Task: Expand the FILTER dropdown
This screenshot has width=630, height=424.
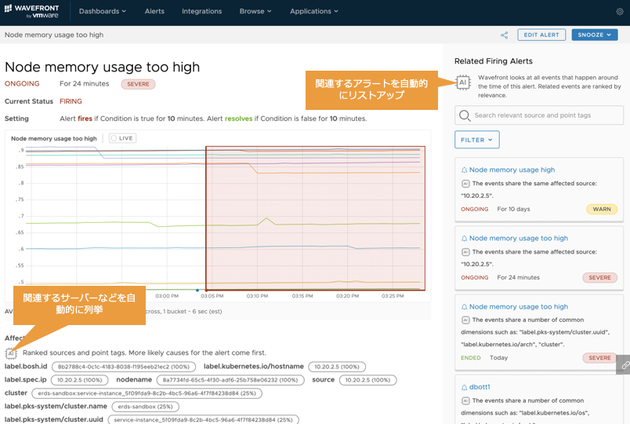Action: (477, 140)
